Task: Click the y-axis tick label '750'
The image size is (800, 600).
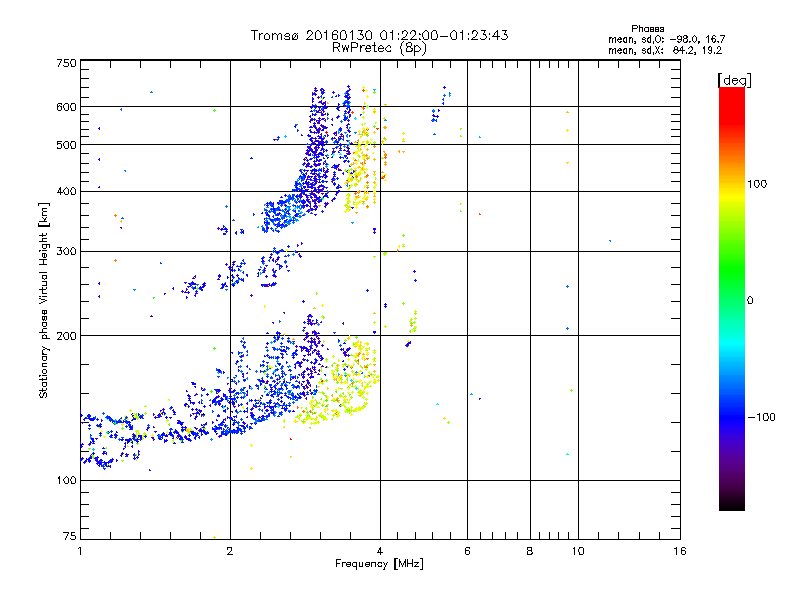Action: point(66,63)
